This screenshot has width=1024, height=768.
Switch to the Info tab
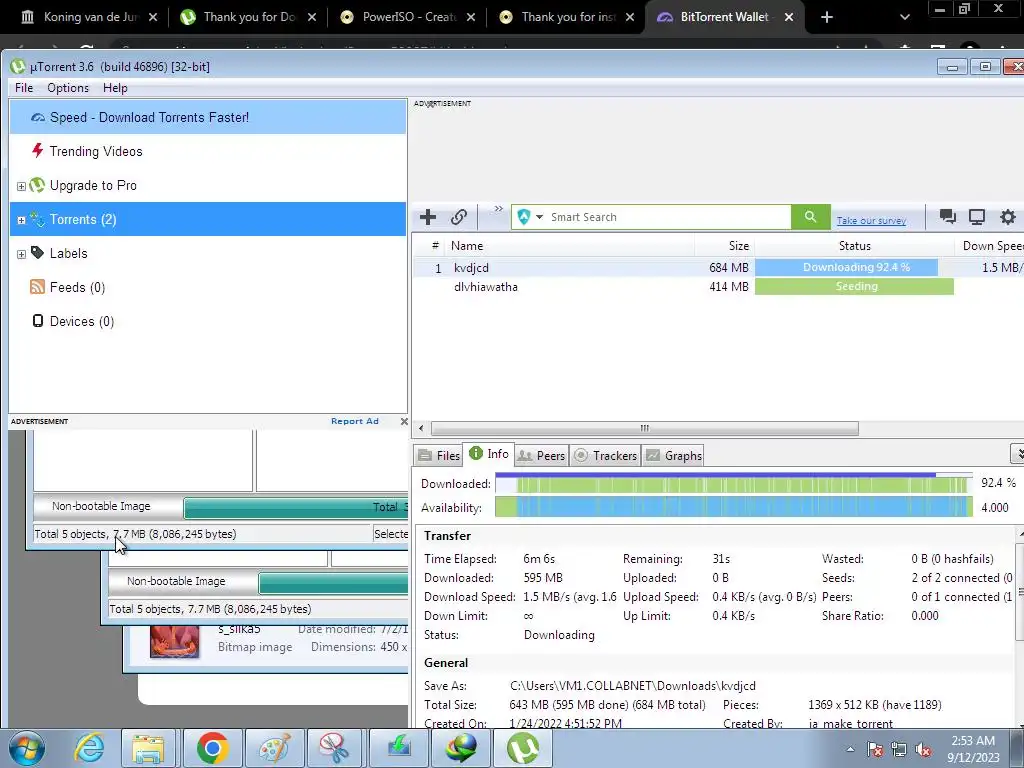(489, 454)
